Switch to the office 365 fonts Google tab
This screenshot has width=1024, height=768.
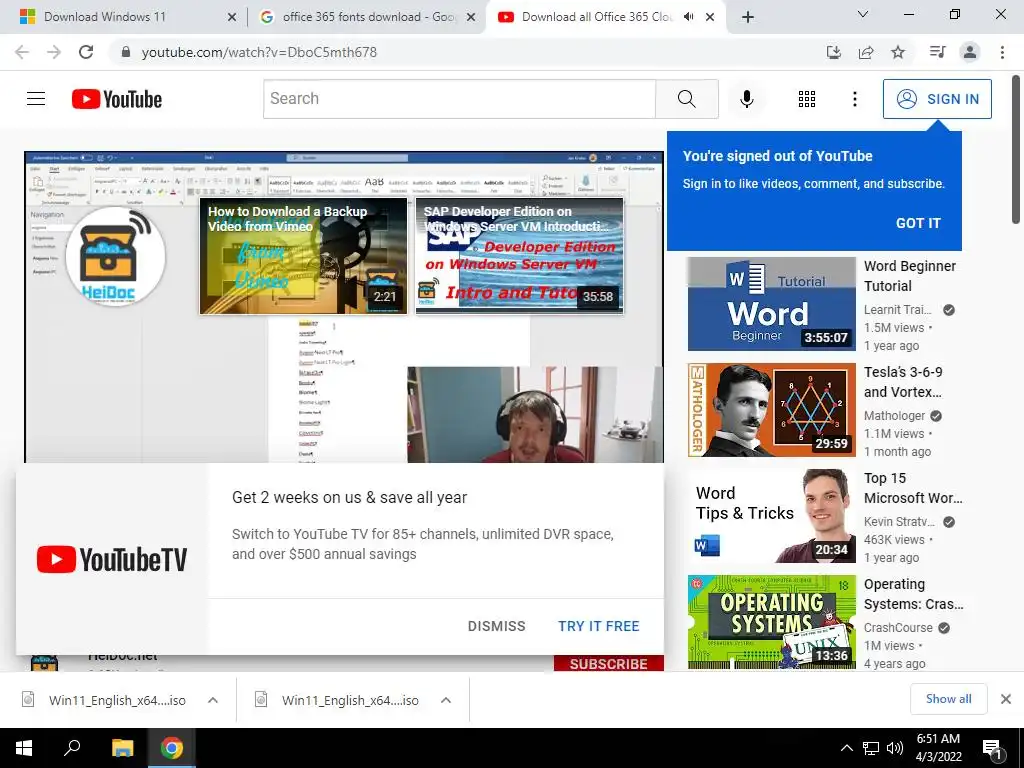(x=366, y=17)
